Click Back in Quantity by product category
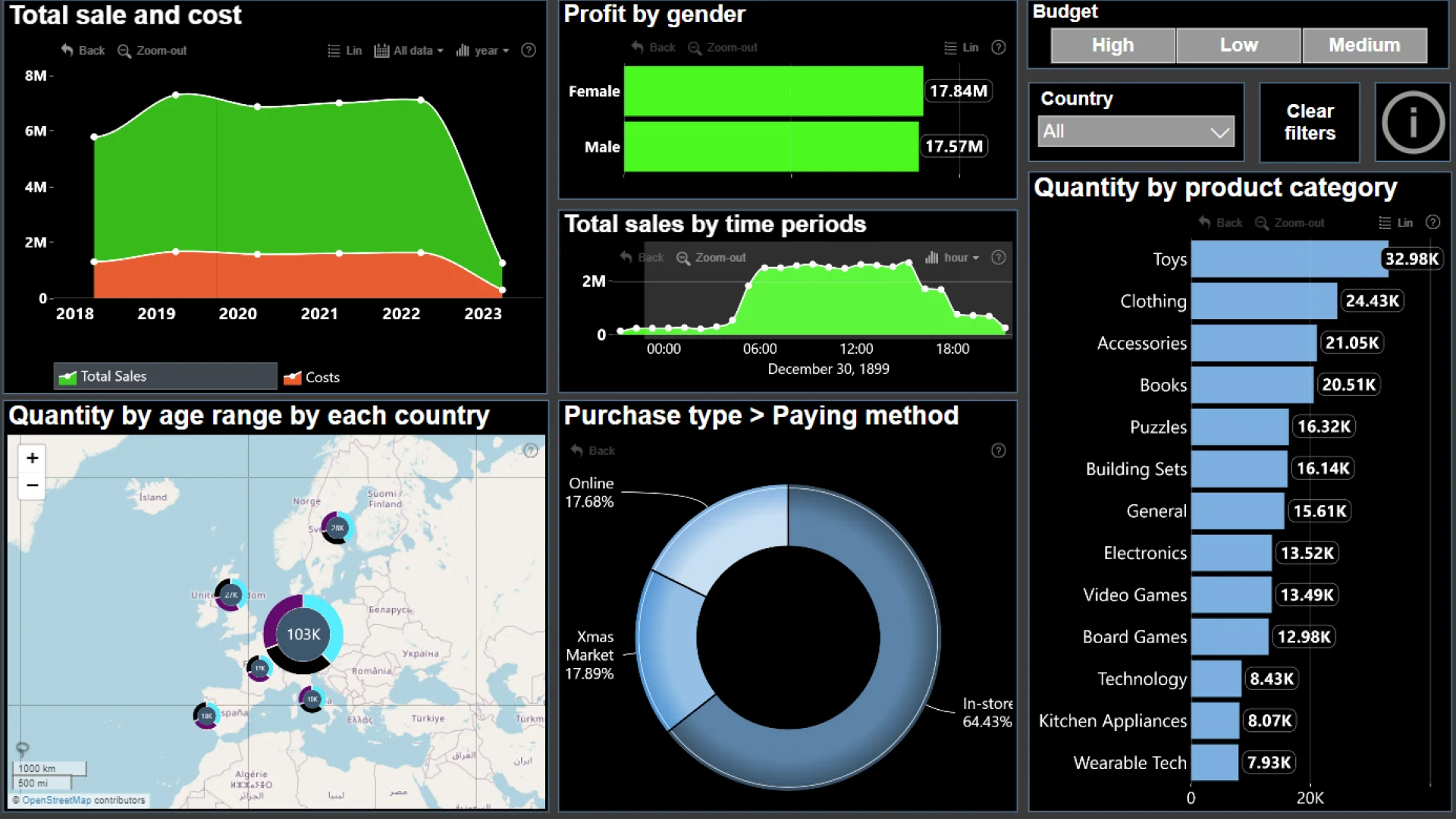Screen dimensions: 1456x819 (x=1220, y=223)
